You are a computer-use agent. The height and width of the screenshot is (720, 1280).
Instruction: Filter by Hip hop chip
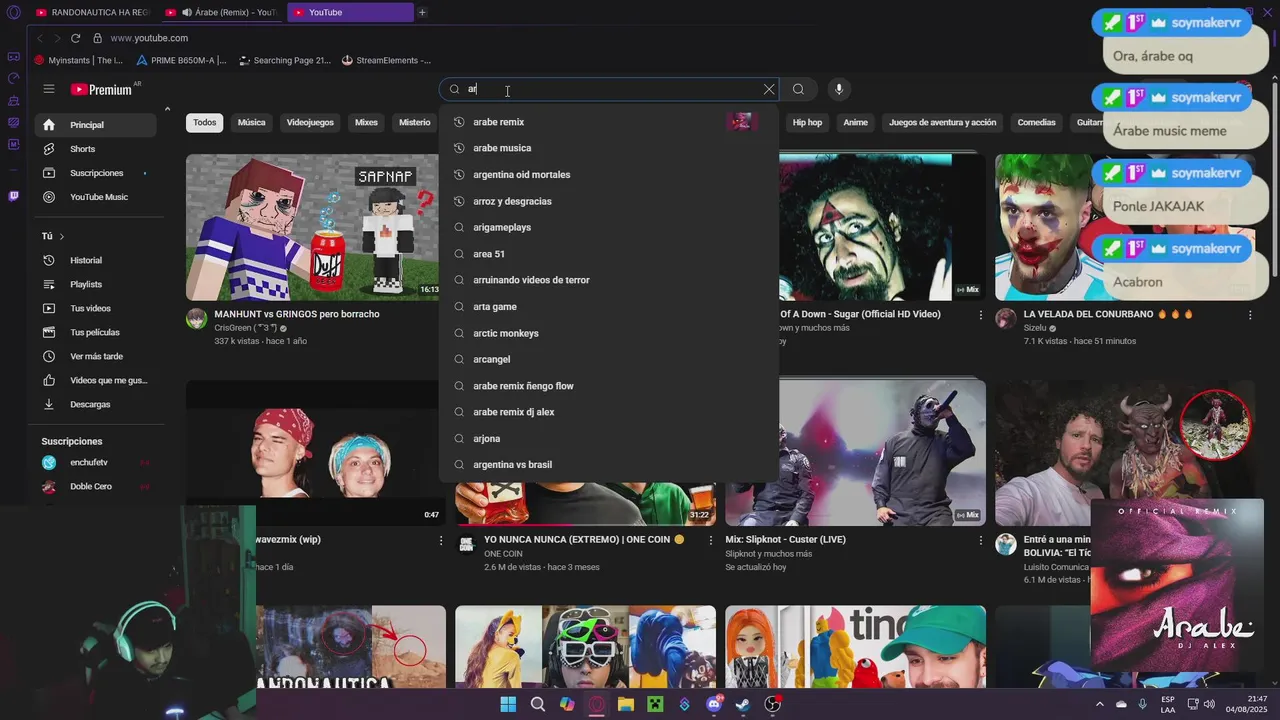pos(807,123)
